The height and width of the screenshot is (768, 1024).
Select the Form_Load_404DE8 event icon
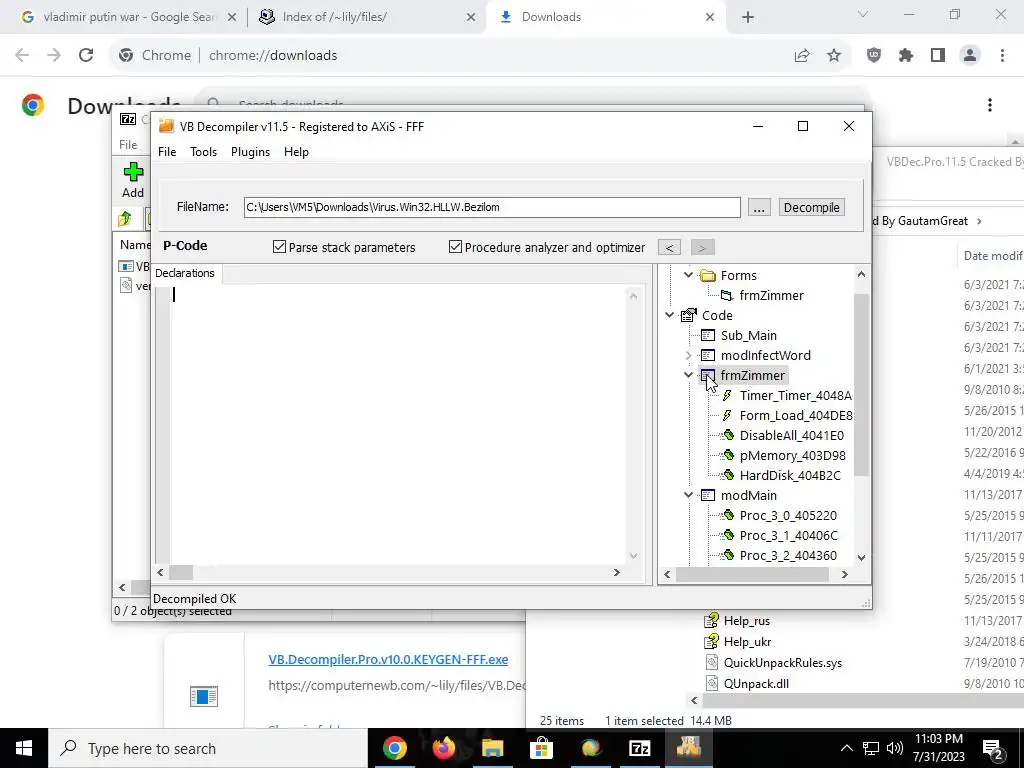[x=727, y=415]
